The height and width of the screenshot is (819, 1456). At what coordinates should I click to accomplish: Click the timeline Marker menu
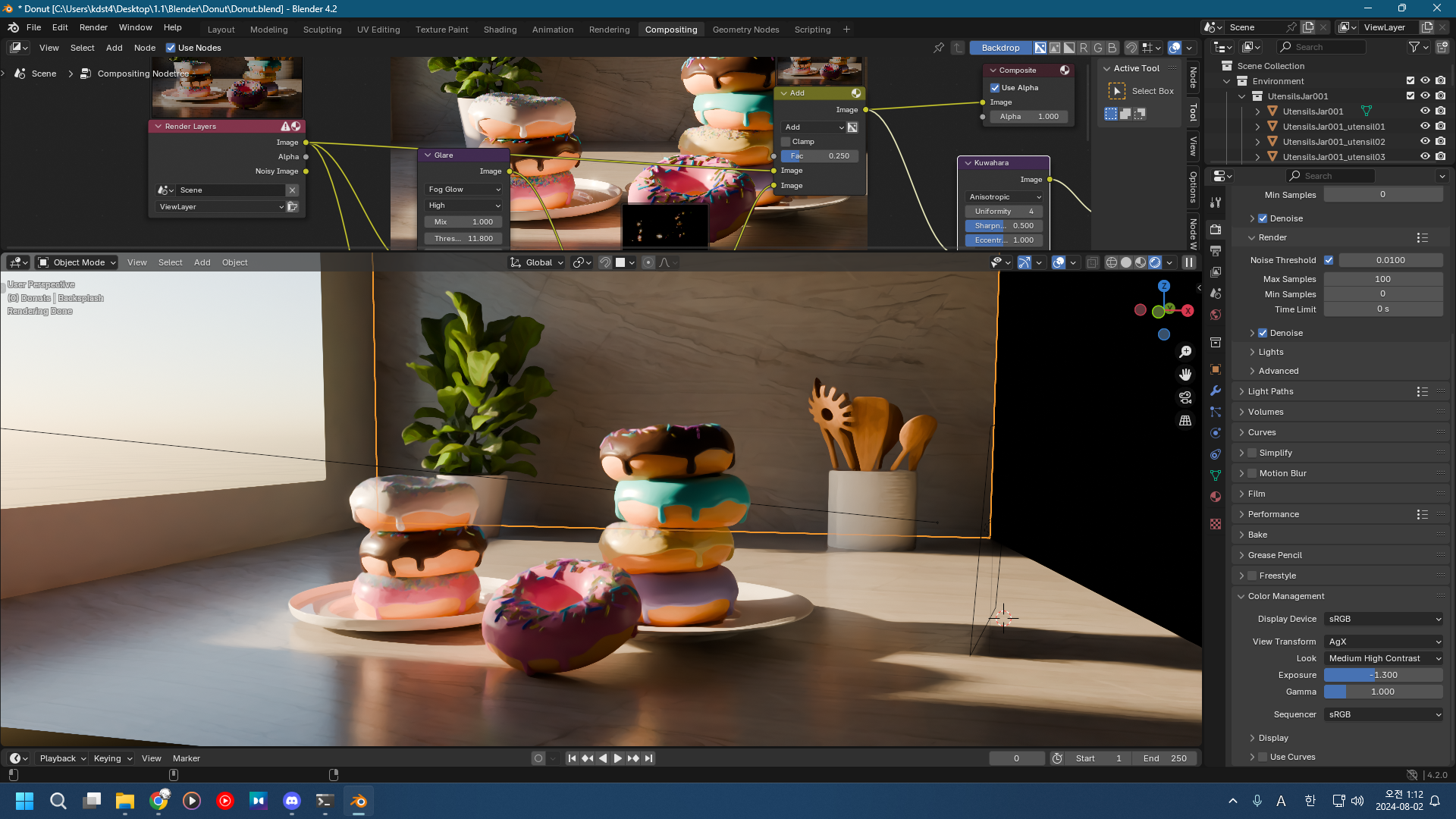pyautogui.click(x=187, y=758)
